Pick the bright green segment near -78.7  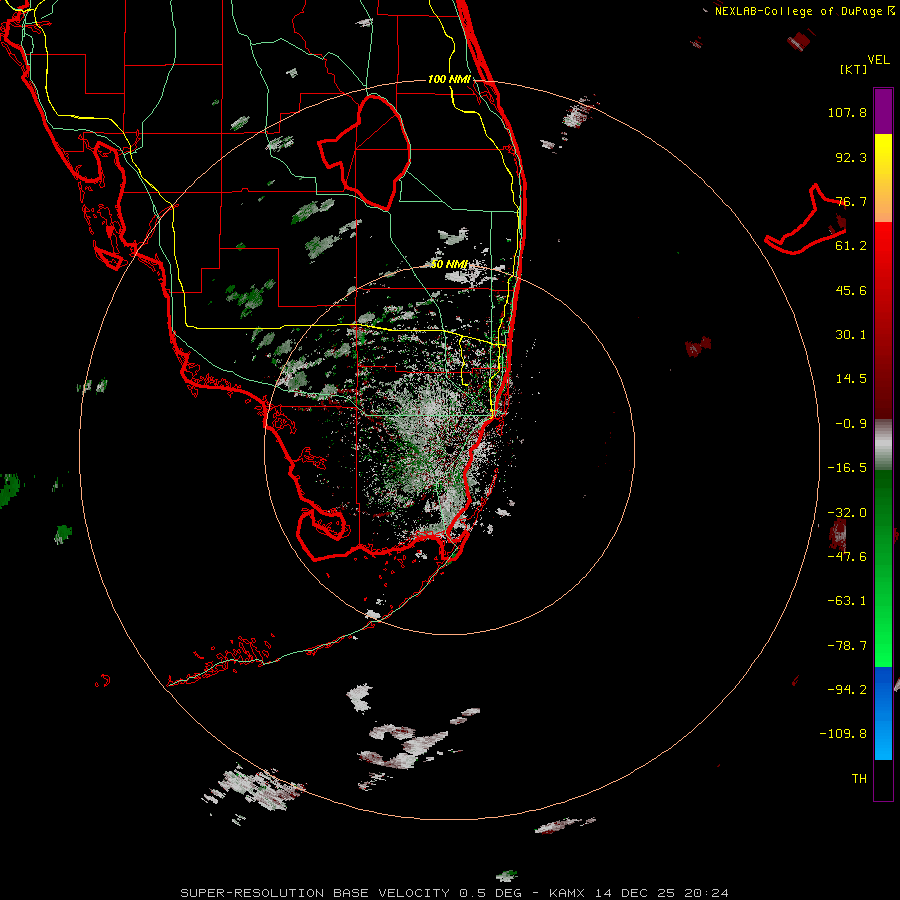click(883, 643)
